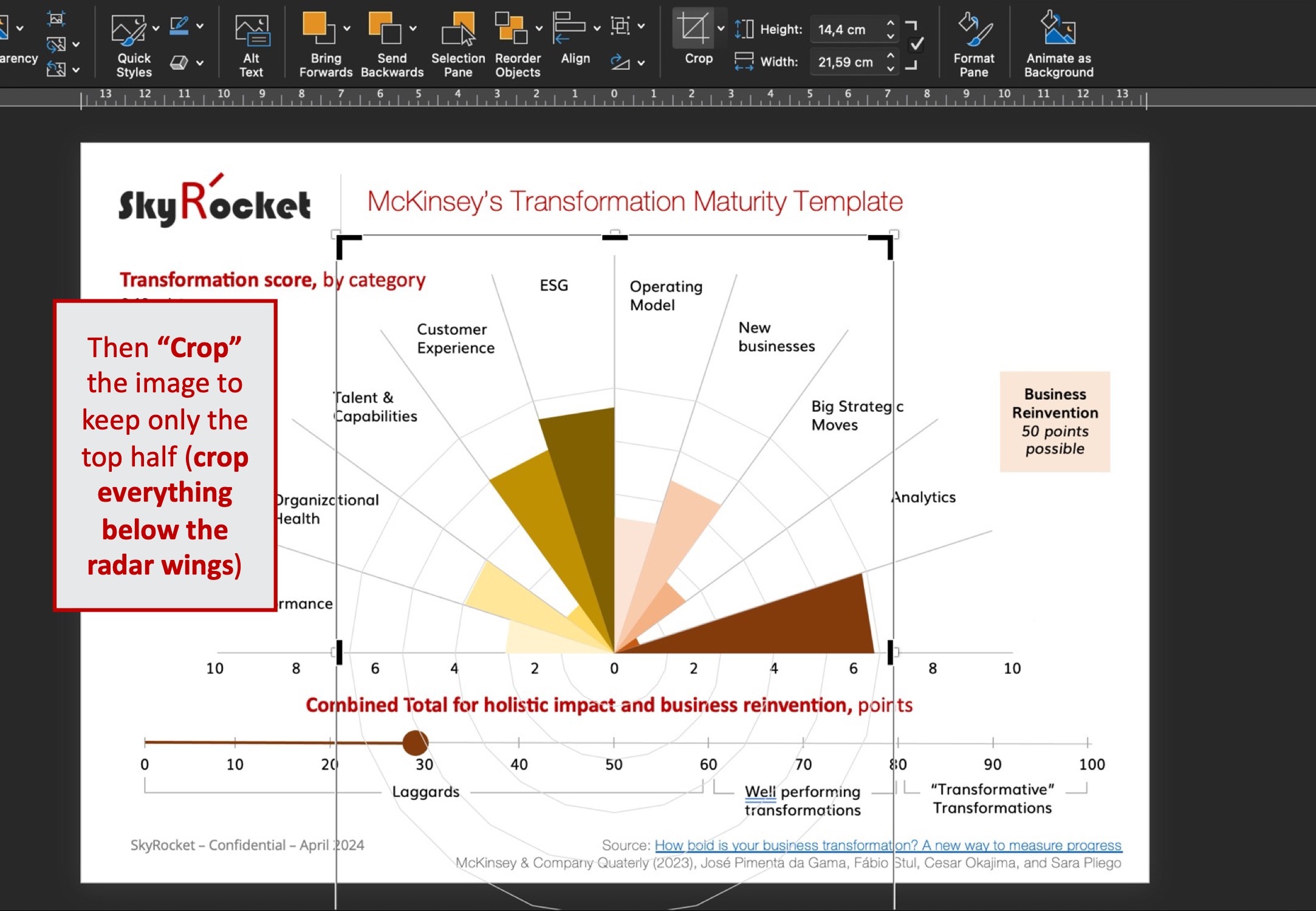This screenshot has height=911, width=1316.
Task: Decrease Height with the down stepper
Action: (890, 36)
